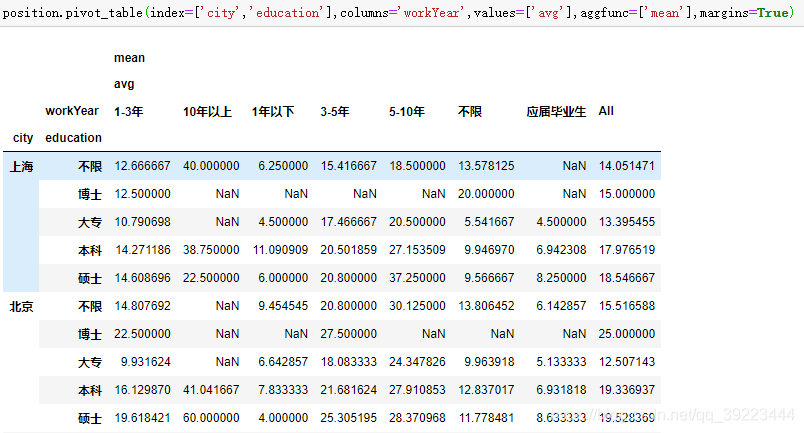804x433 pixels.
Task: Select cell value 21.681624
Action: 349,390
